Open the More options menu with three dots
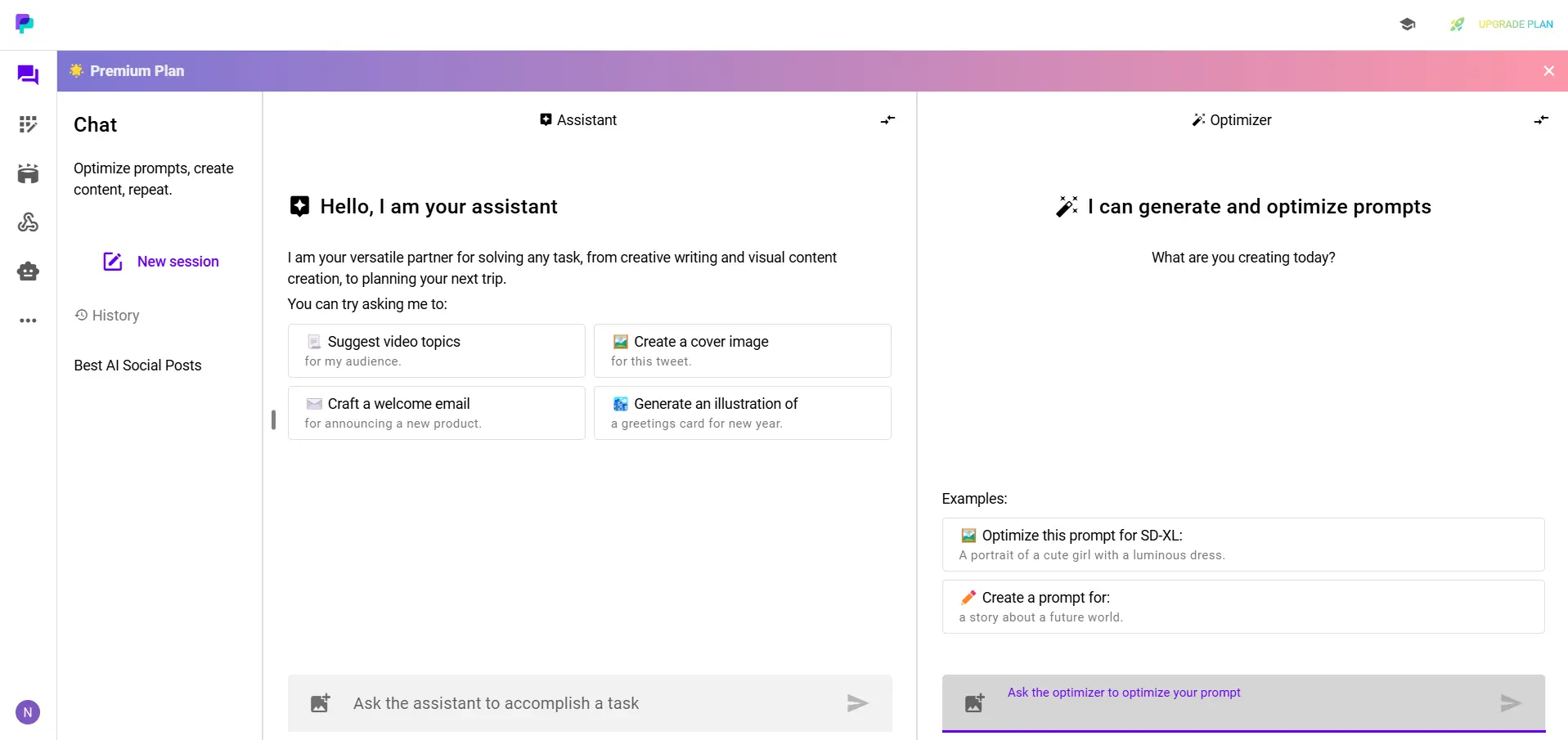This screenshot has width=1568, height=740. coord(29,321)
